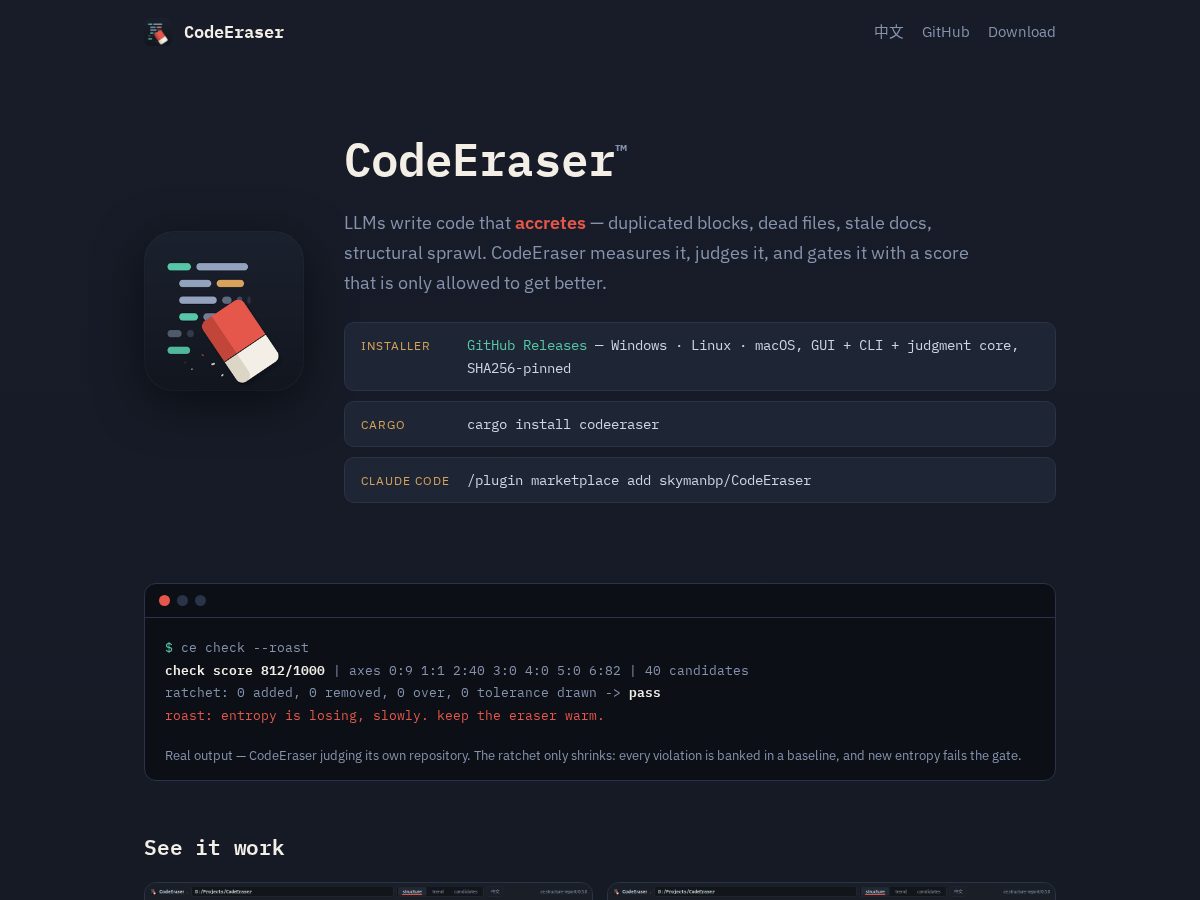1200x900 pixels.
Task: Click the red "roast: entropy is losing" line
Action: tap(385, 716)
